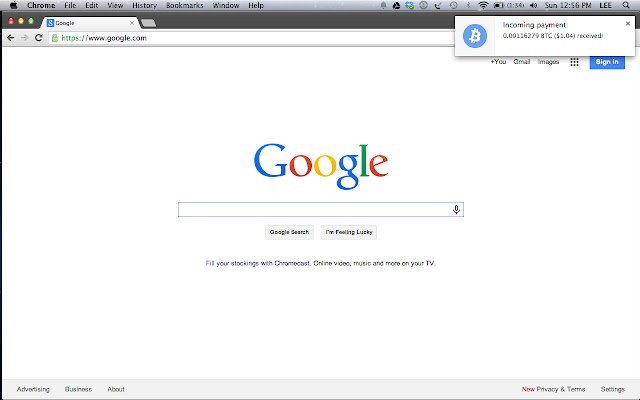Viewport: 640px width, 400px height.
Task: Click the battery status icon
Action: click(x=498, y=5)
